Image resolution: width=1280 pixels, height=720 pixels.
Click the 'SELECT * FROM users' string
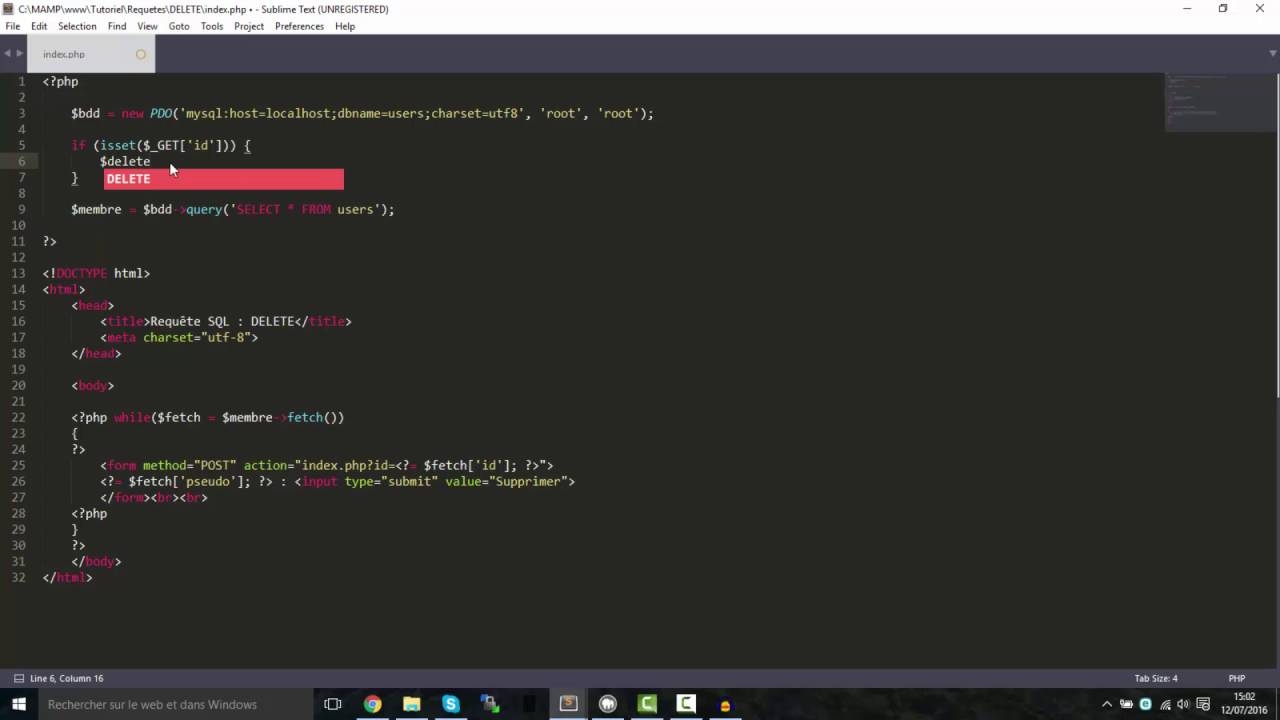tap(303, 209)
